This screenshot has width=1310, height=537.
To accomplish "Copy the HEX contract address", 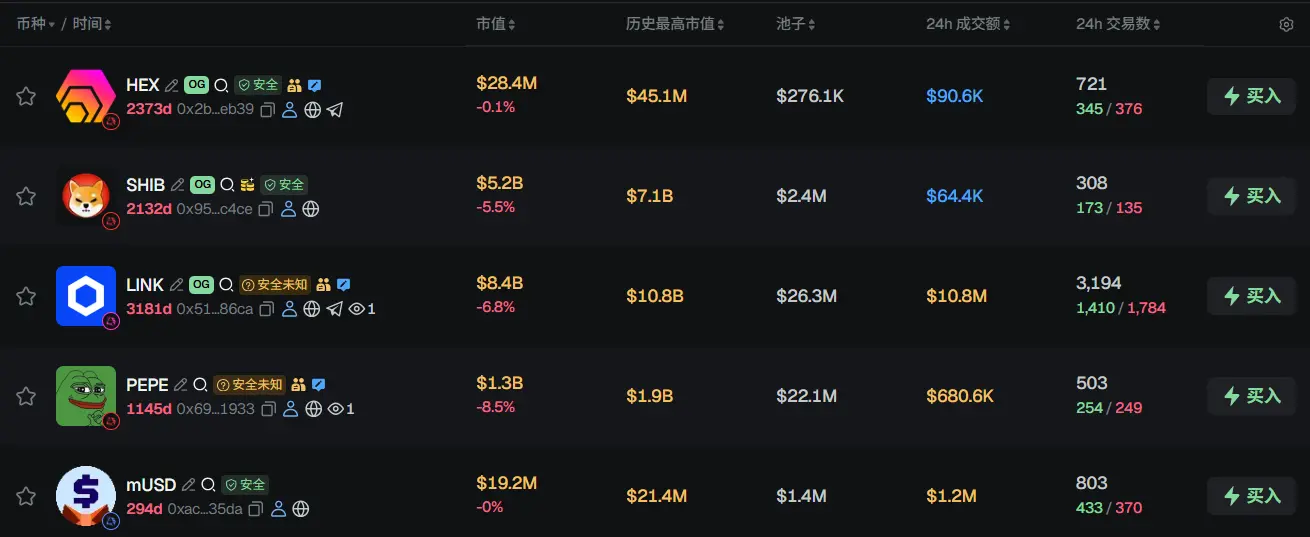I will coord(267,110).
